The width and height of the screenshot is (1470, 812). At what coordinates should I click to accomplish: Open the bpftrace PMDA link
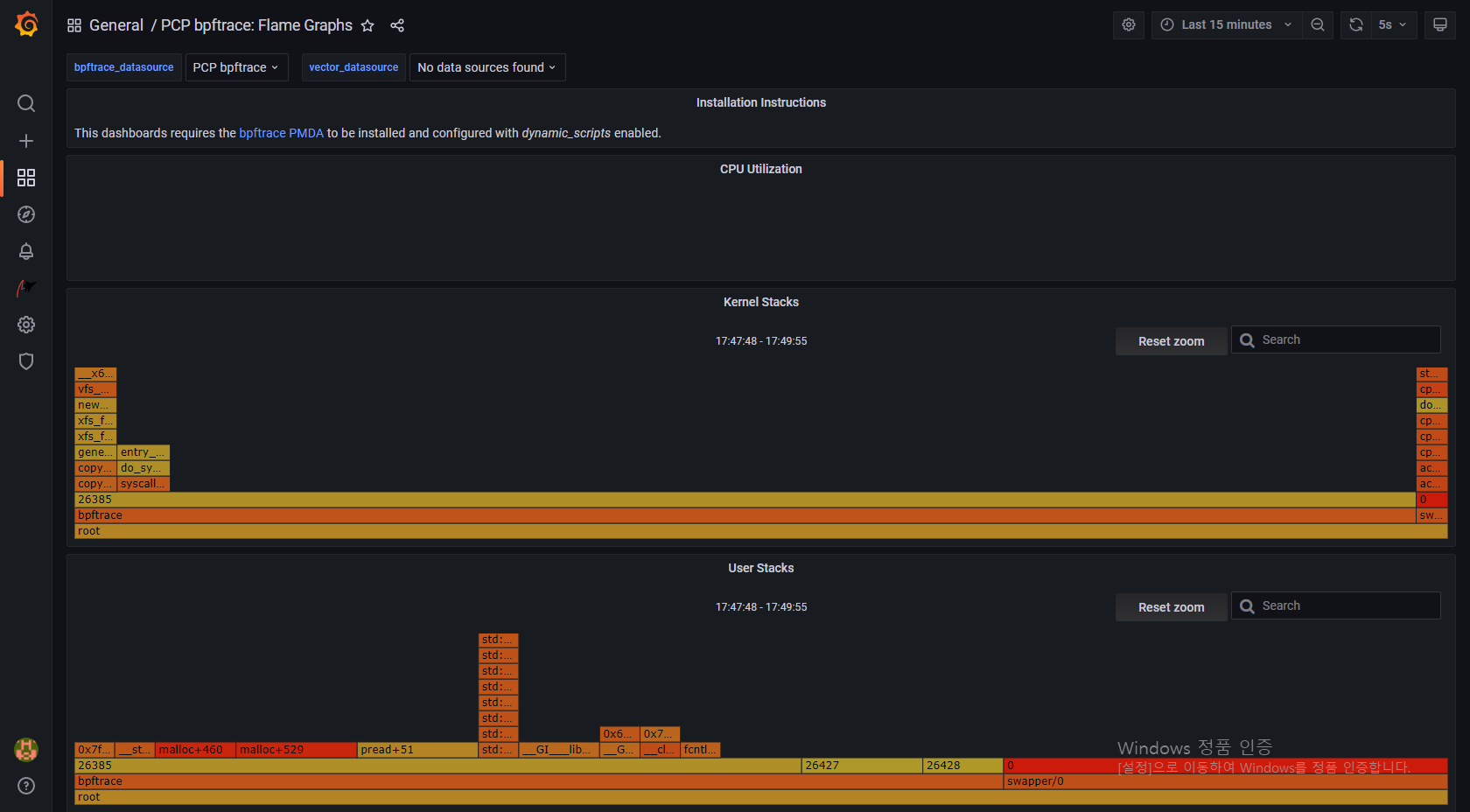(x=281, y=133)
